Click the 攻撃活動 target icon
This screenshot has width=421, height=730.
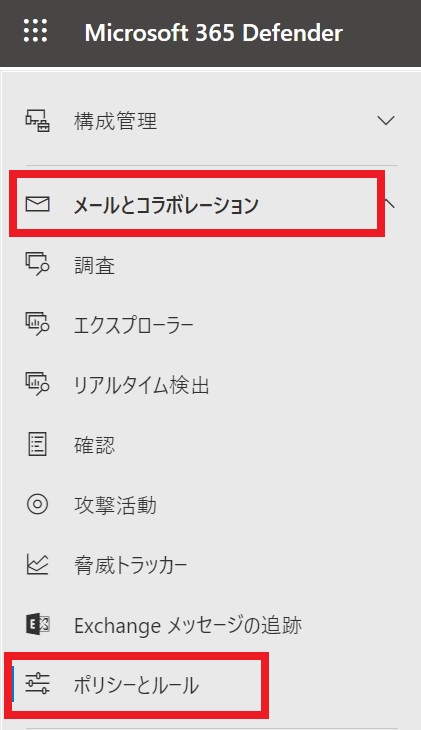tap(37, 504)
